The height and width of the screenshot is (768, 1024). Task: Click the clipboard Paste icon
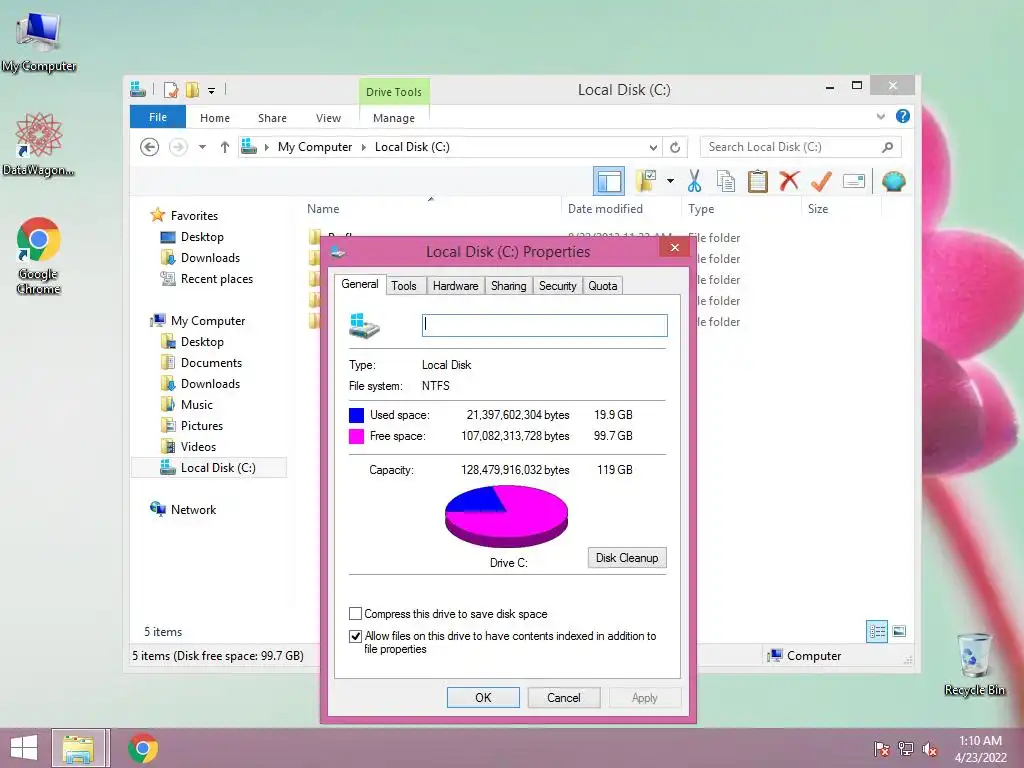click(758, 182)
